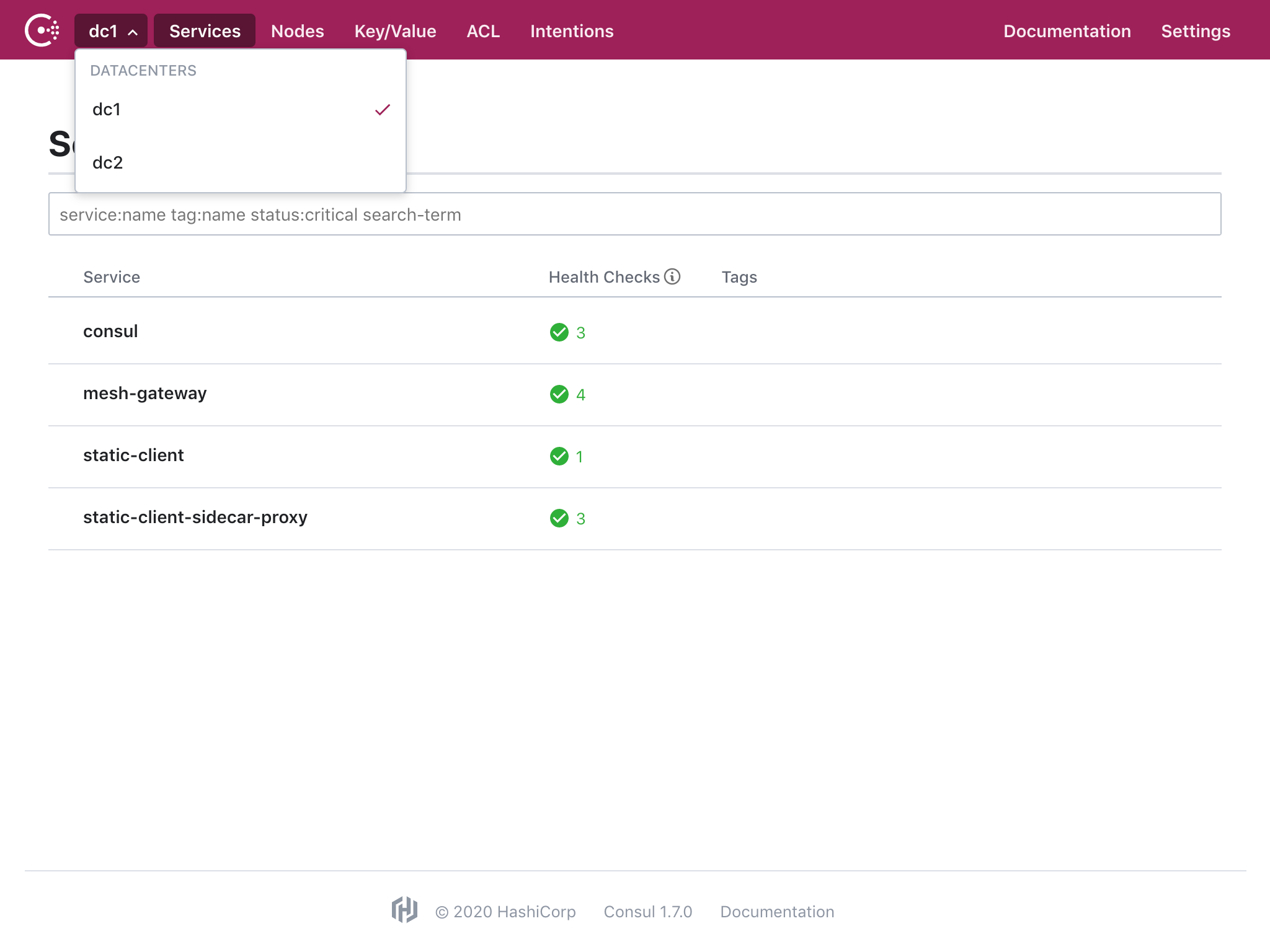Open Documentation link in header
Viewport: 1270px width, 952px height.
point(1067,31)
